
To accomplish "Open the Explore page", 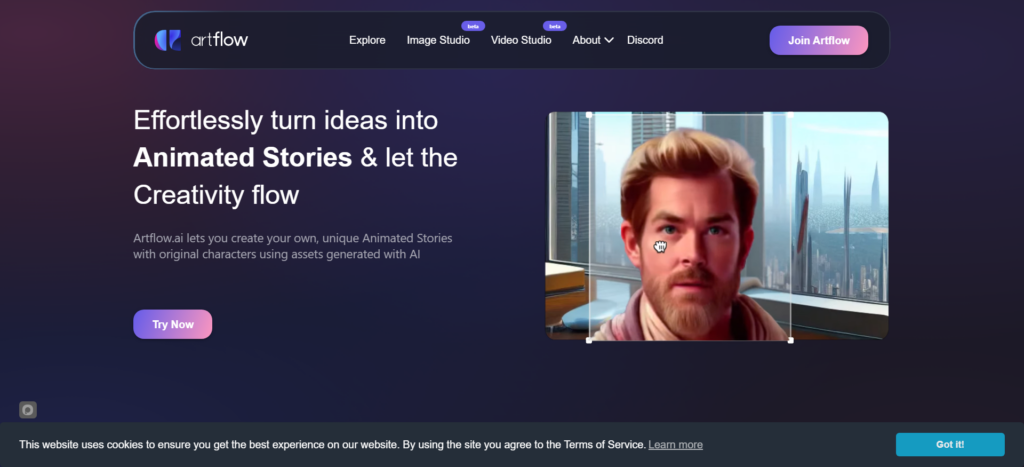I will point(367,40).
